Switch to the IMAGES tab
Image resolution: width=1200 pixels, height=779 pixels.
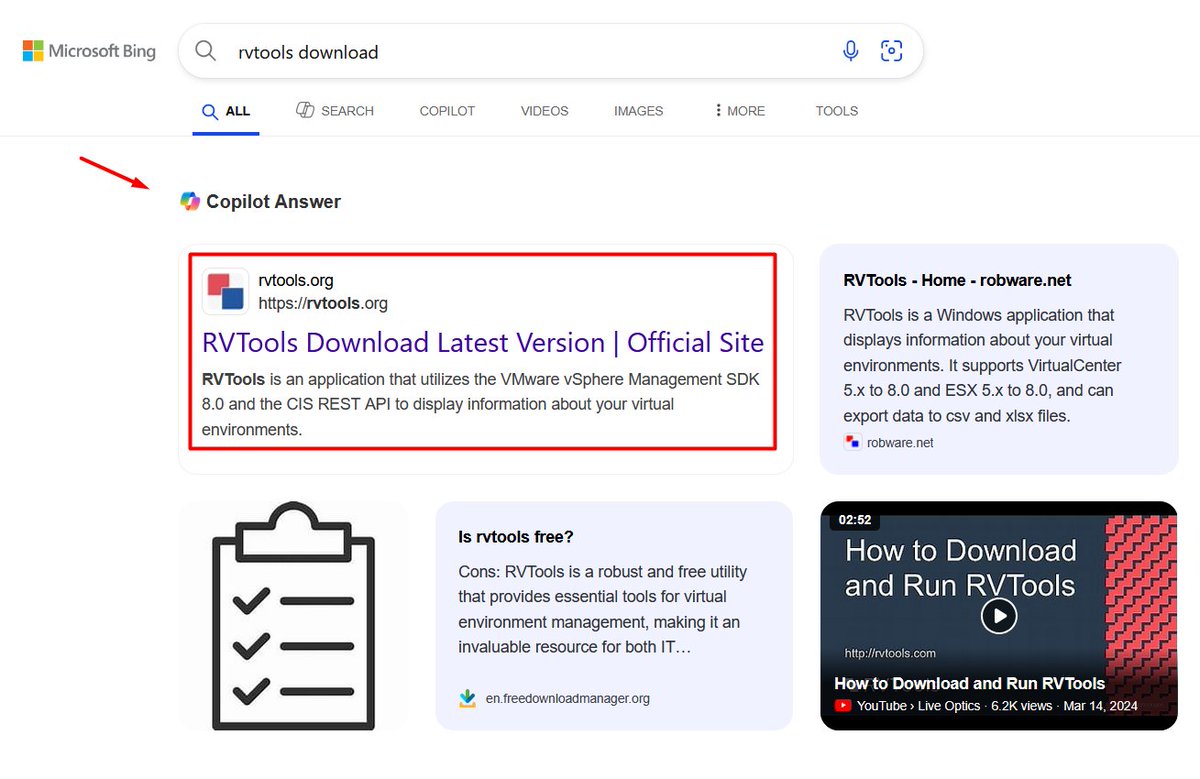click(x=638, y=111)
